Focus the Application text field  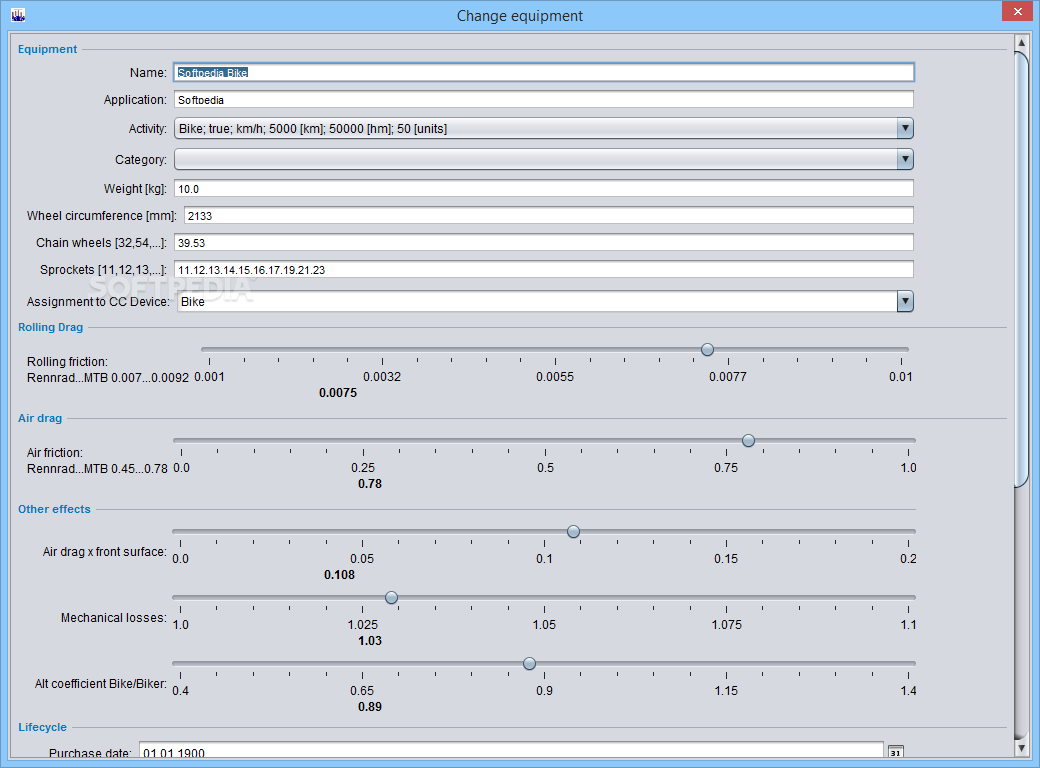(x=544, y=99)
